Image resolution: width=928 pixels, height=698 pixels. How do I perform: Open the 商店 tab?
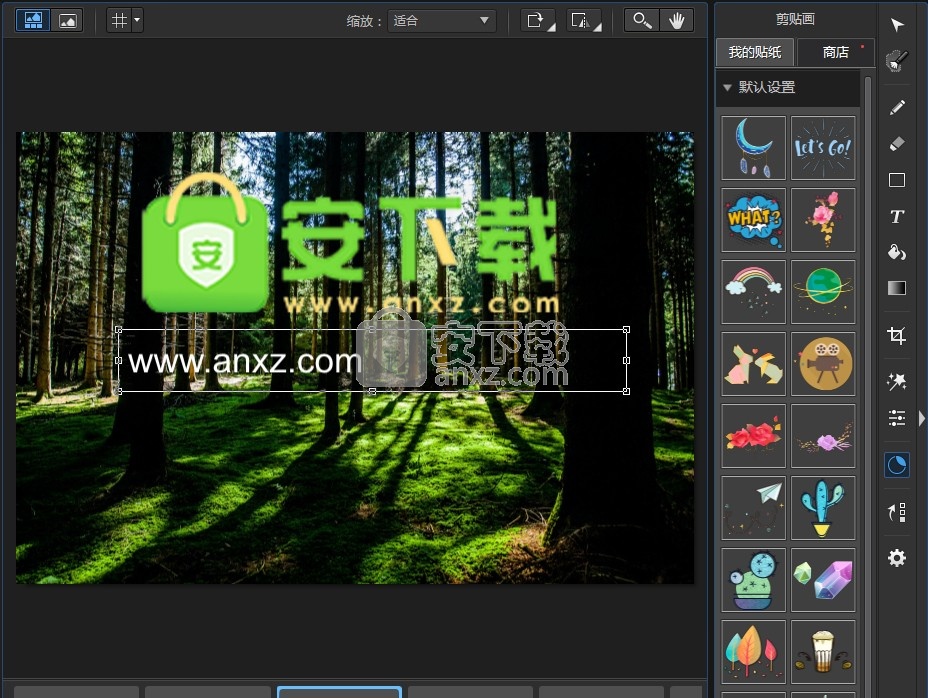pos(836,52)
